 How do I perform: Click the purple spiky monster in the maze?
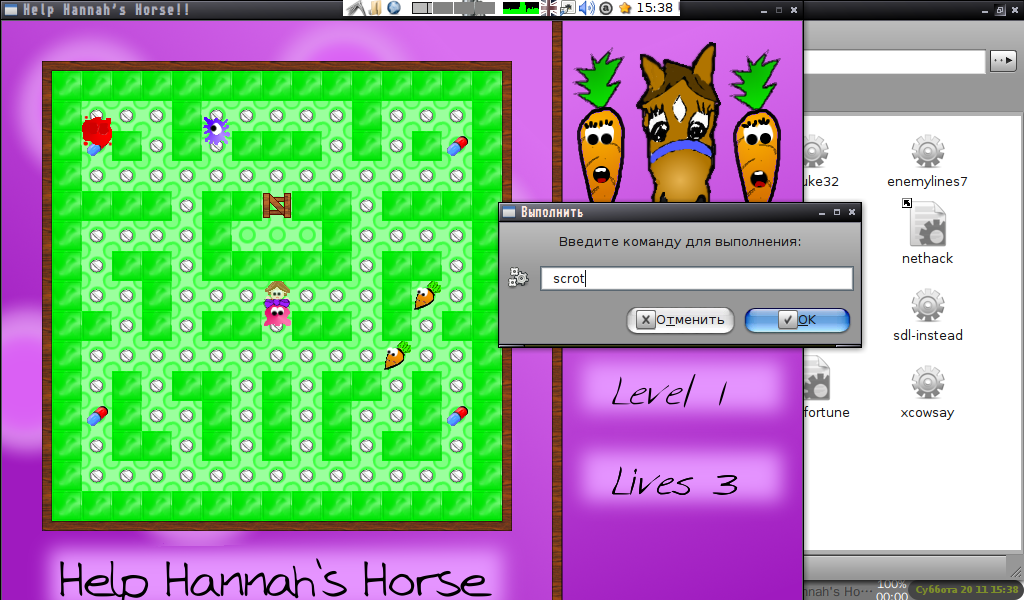(216, 129)
